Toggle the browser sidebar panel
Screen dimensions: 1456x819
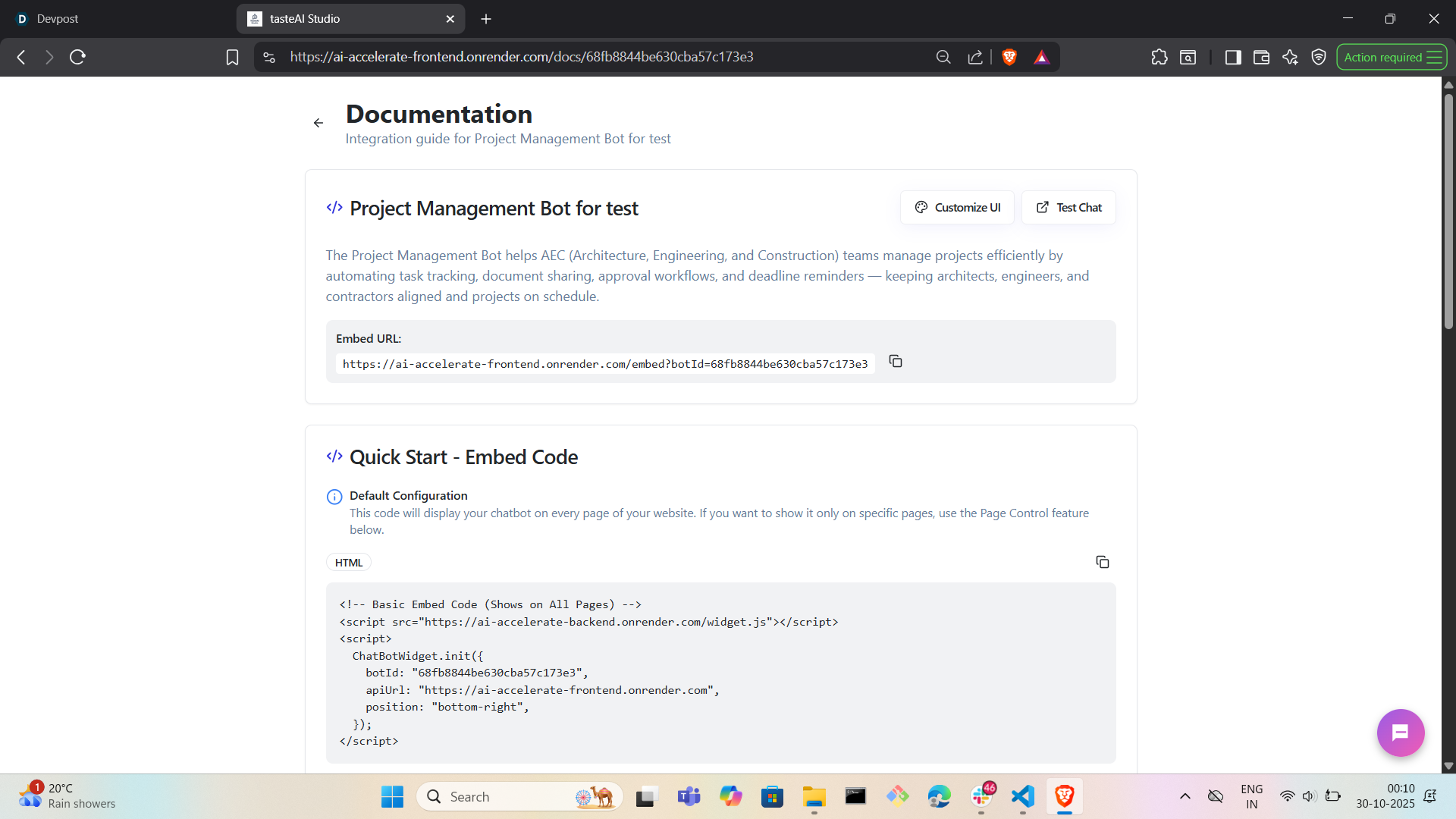pyautogui.click(x=1233, y=57)
